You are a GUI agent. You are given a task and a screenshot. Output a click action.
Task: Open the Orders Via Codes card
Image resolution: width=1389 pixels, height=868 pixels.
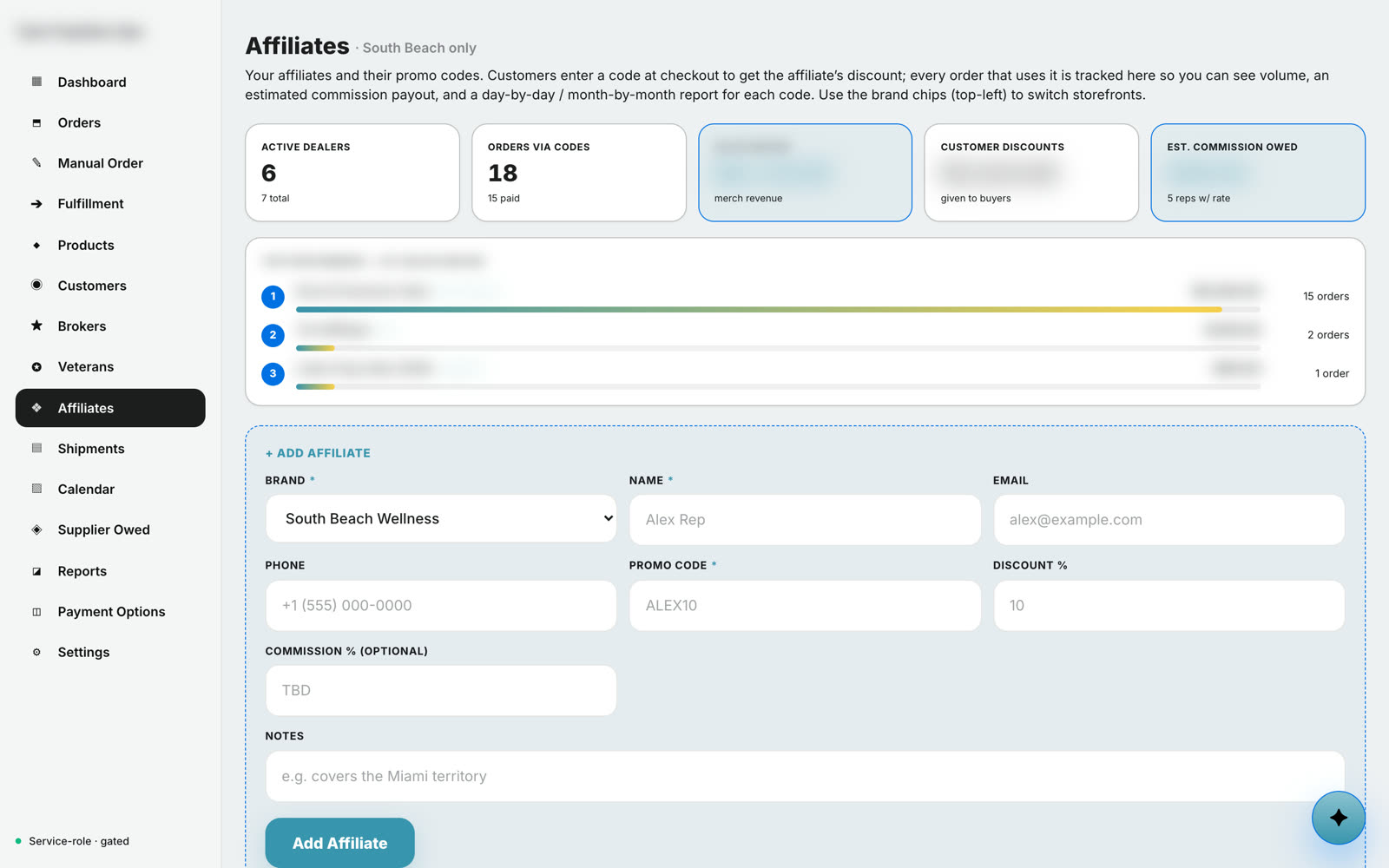point(579,173)
